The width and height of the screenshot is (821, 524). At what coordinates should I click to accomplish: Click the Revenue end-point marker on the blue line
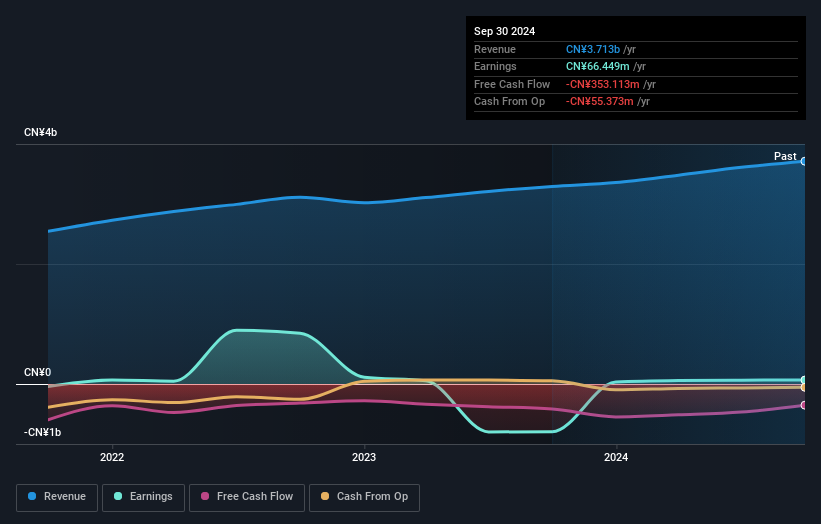click(804, 161)
